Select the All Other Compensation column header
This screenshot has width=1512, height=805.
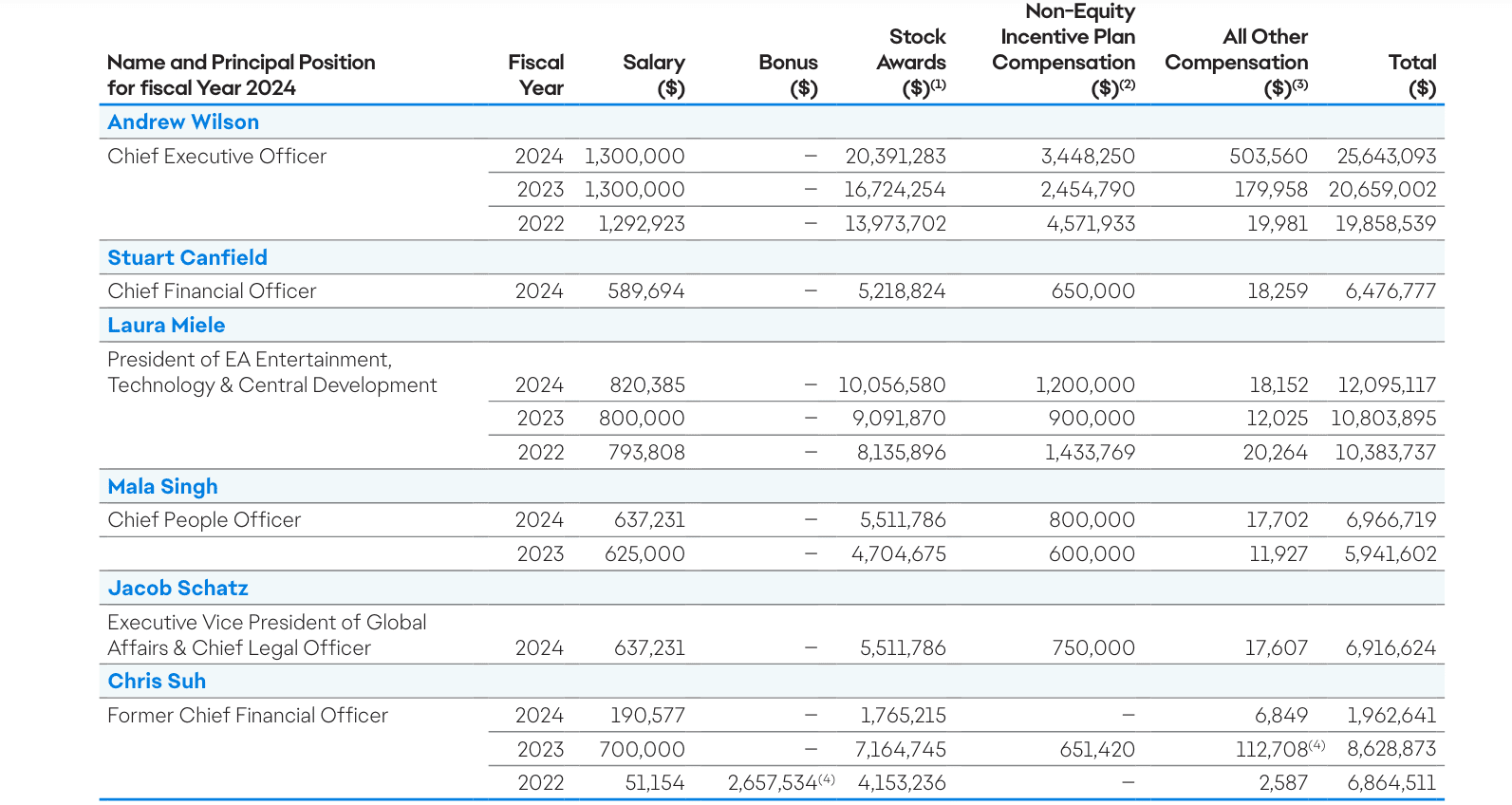coord(1237,63)
